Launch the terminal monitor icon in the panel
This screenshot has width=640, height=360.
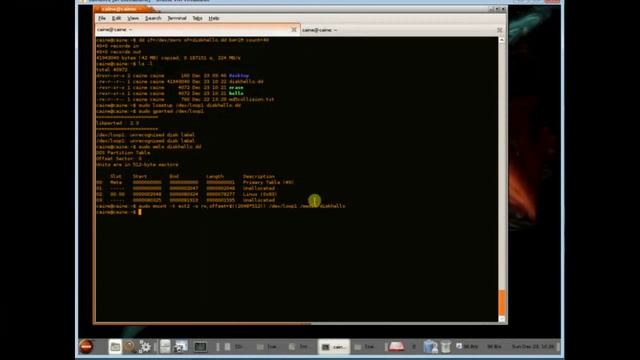tap(200, 347)
